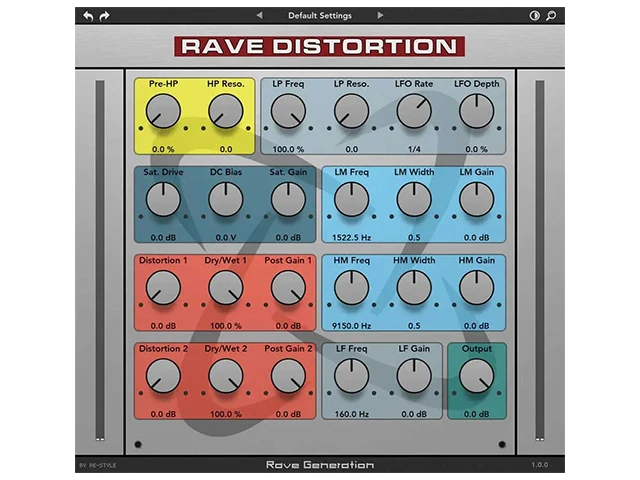Click the Distortion 2 knob
The width and height of the screenshot is (640, 480).
tap(163, 376)
